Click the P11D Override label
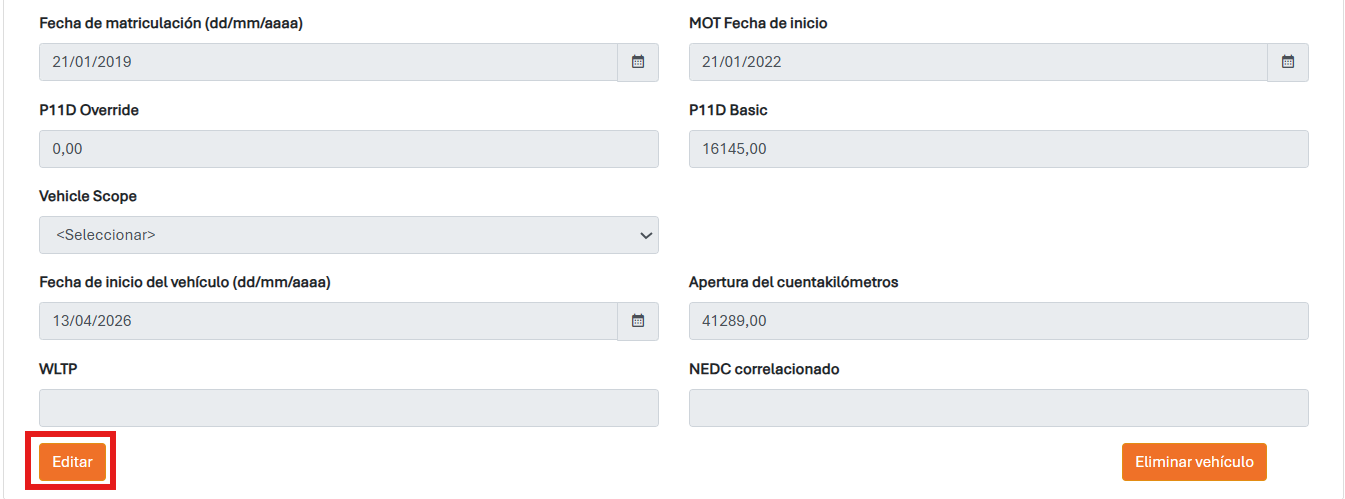1345x499 pixels. (89, 110)
